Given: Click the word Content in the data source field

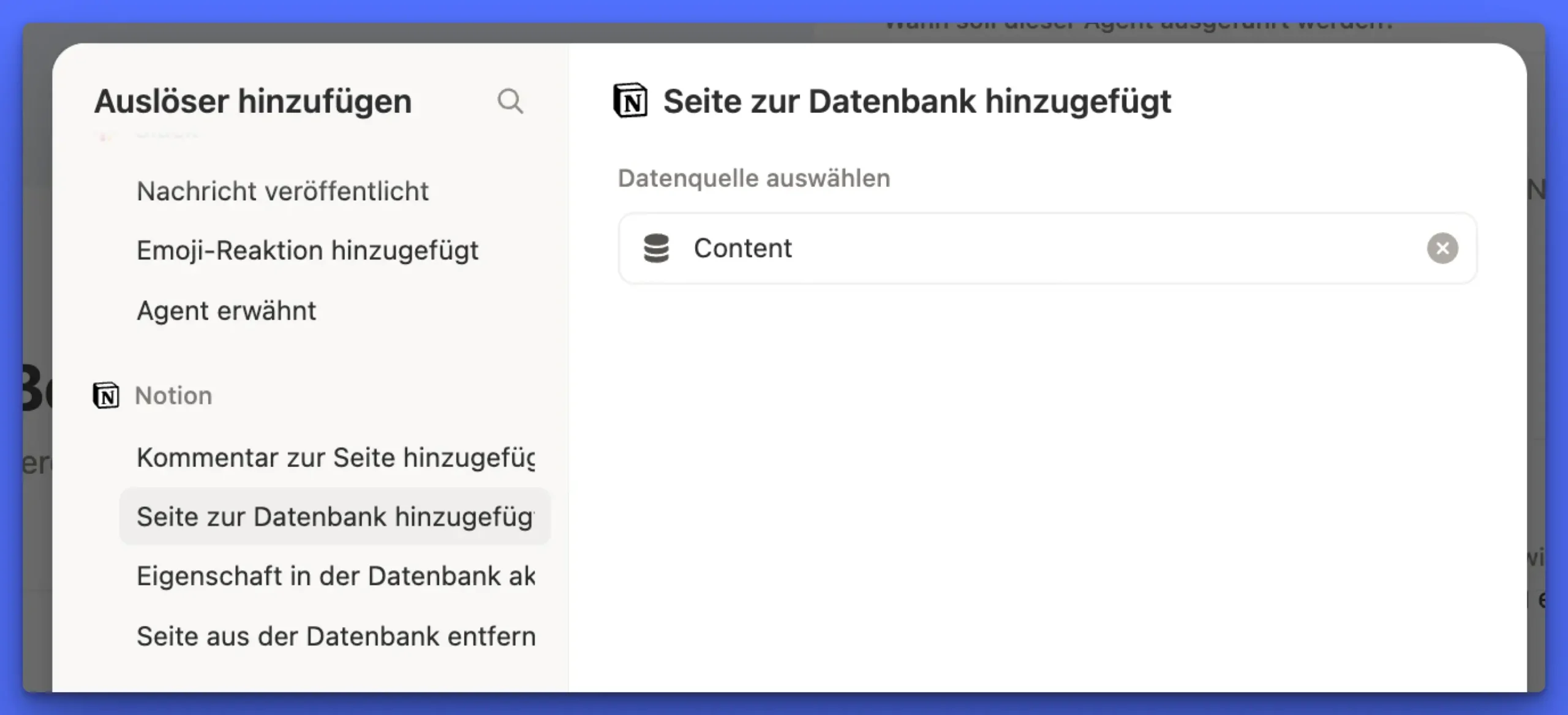Looking at the screenshot, I should pos(742,248).
